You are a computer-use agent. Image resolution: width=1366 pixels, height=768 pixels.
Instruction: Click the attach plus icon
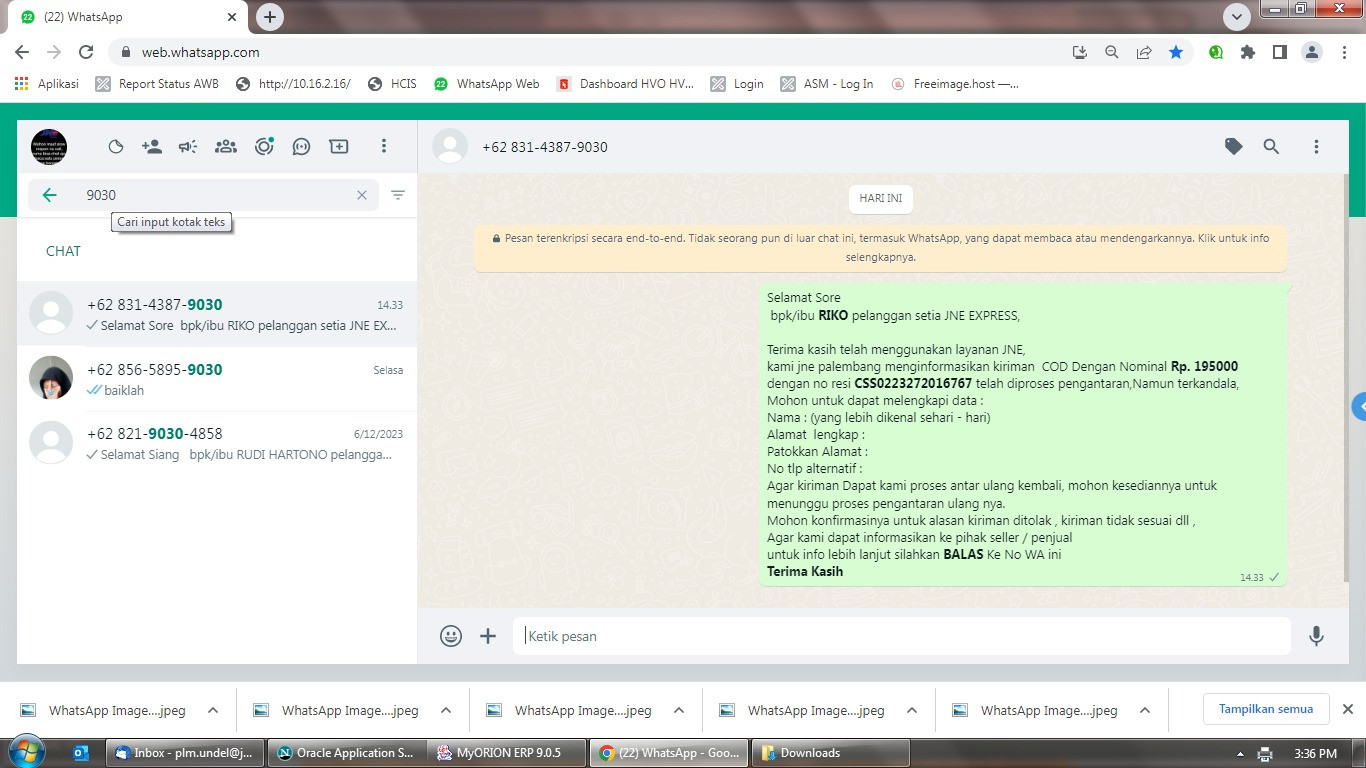click(488, 636)
